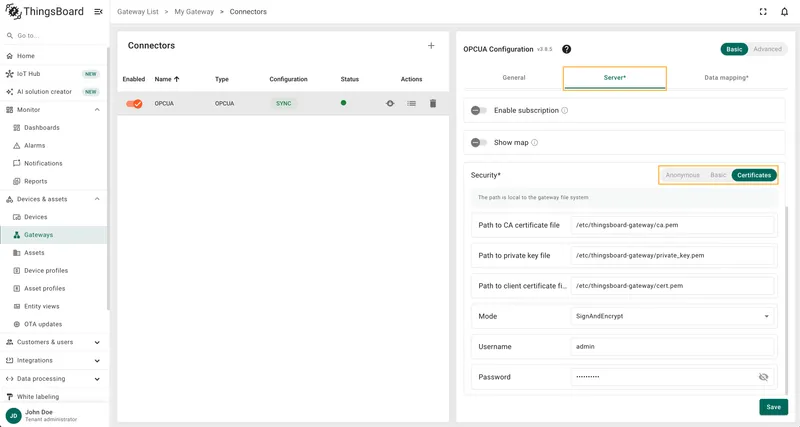Edit Path to private key file field
800x427 pixels.
pyautogui.click(x=672, y=256)
